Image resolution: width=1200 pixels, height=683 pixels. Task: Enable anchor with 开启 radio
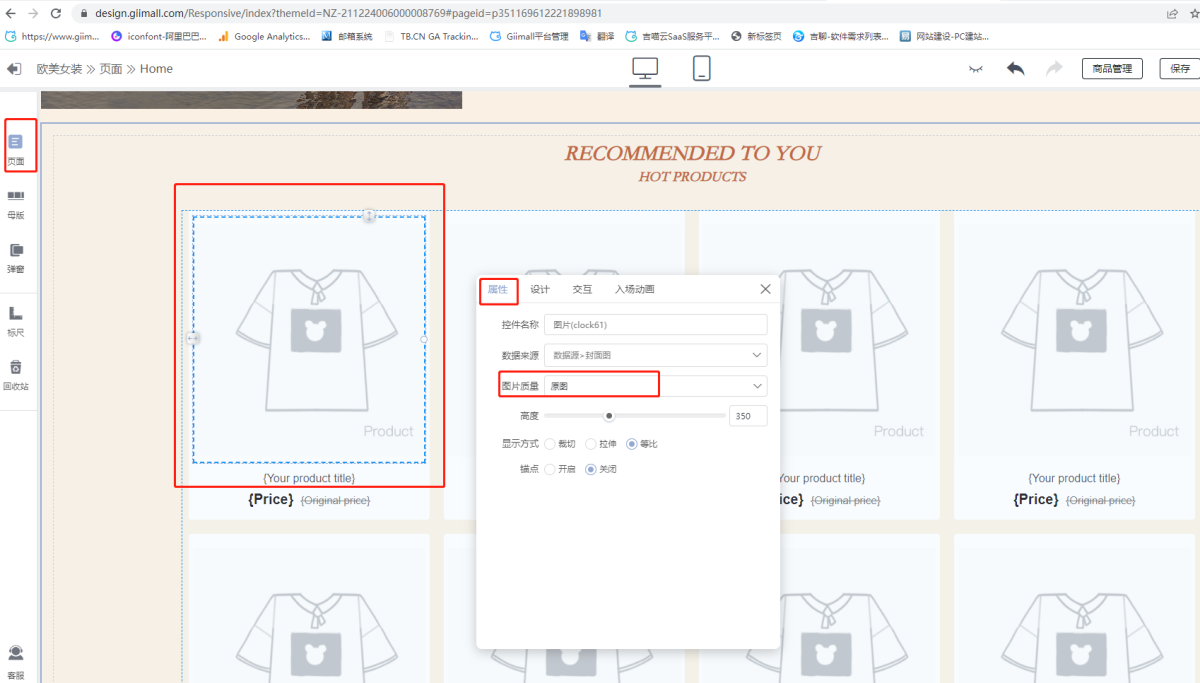click(550, 469)
